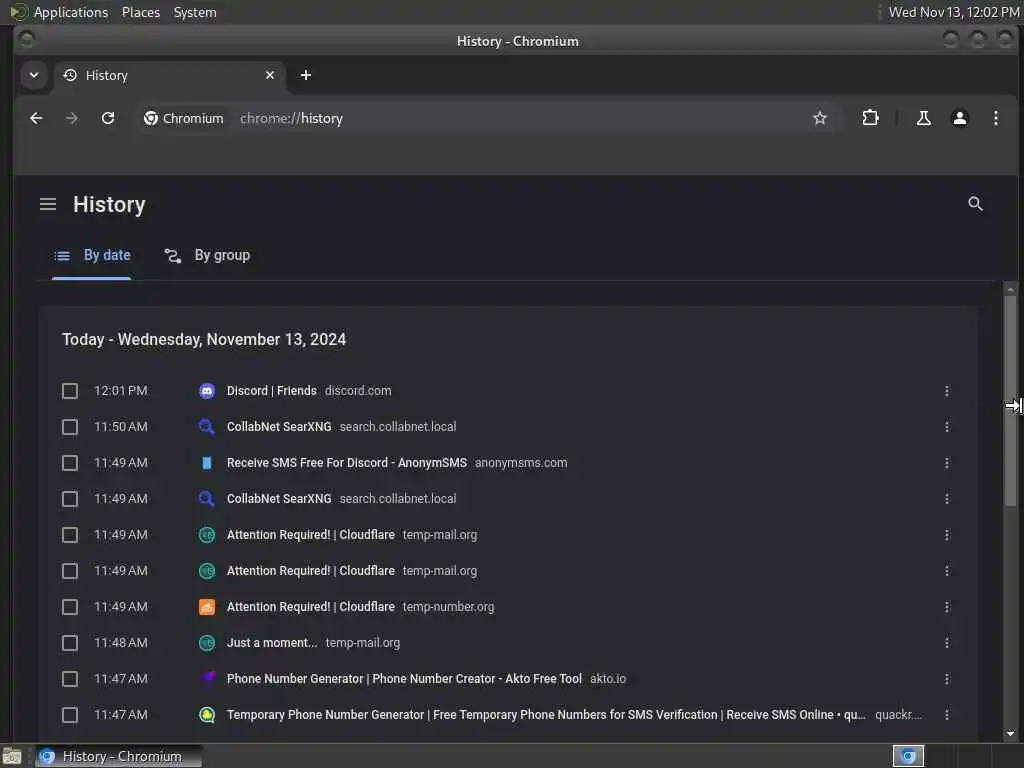Click the quackr favicon in the last row

click(206, 714)
